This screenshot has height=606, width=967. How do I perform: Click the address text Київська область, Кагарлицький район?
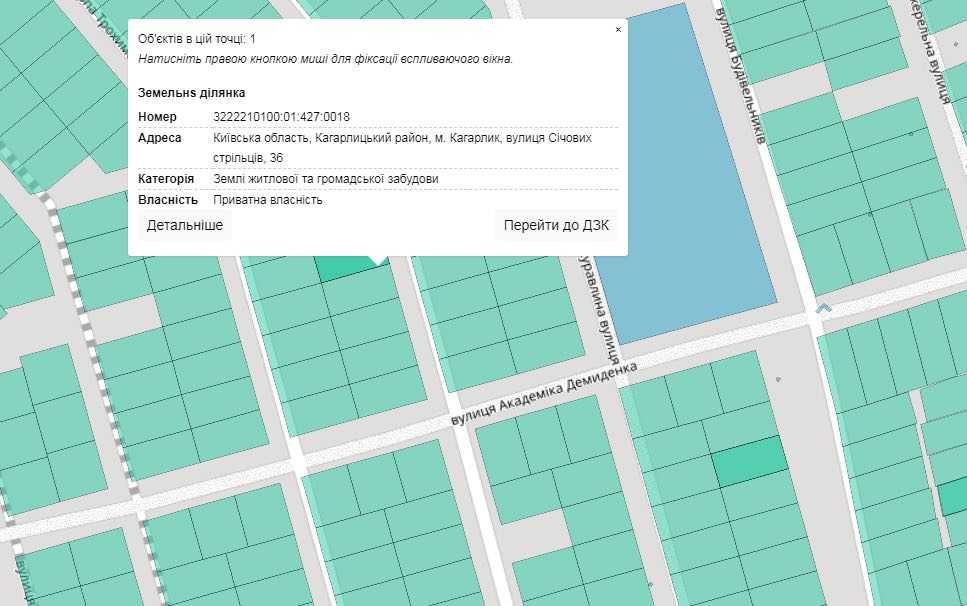pyautogui.click(x=321, y=137)
